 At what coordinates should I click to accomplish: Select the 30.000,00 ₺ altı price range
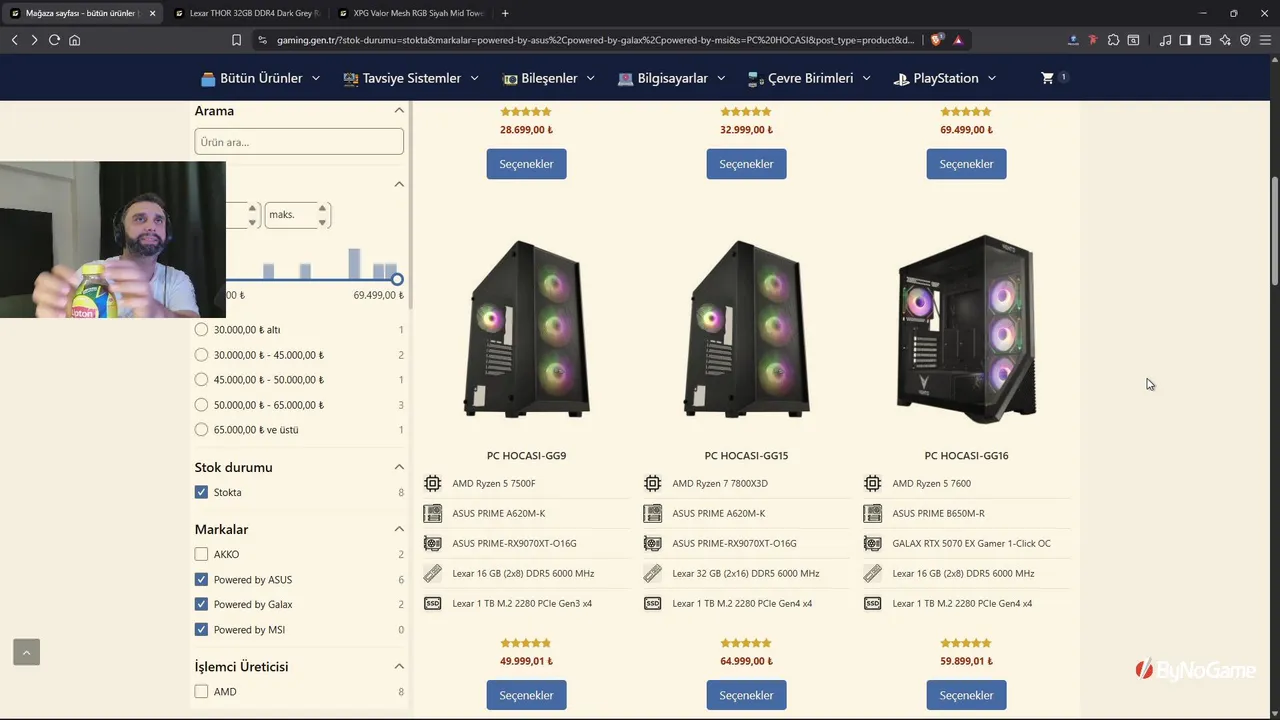tap(201, 329)
